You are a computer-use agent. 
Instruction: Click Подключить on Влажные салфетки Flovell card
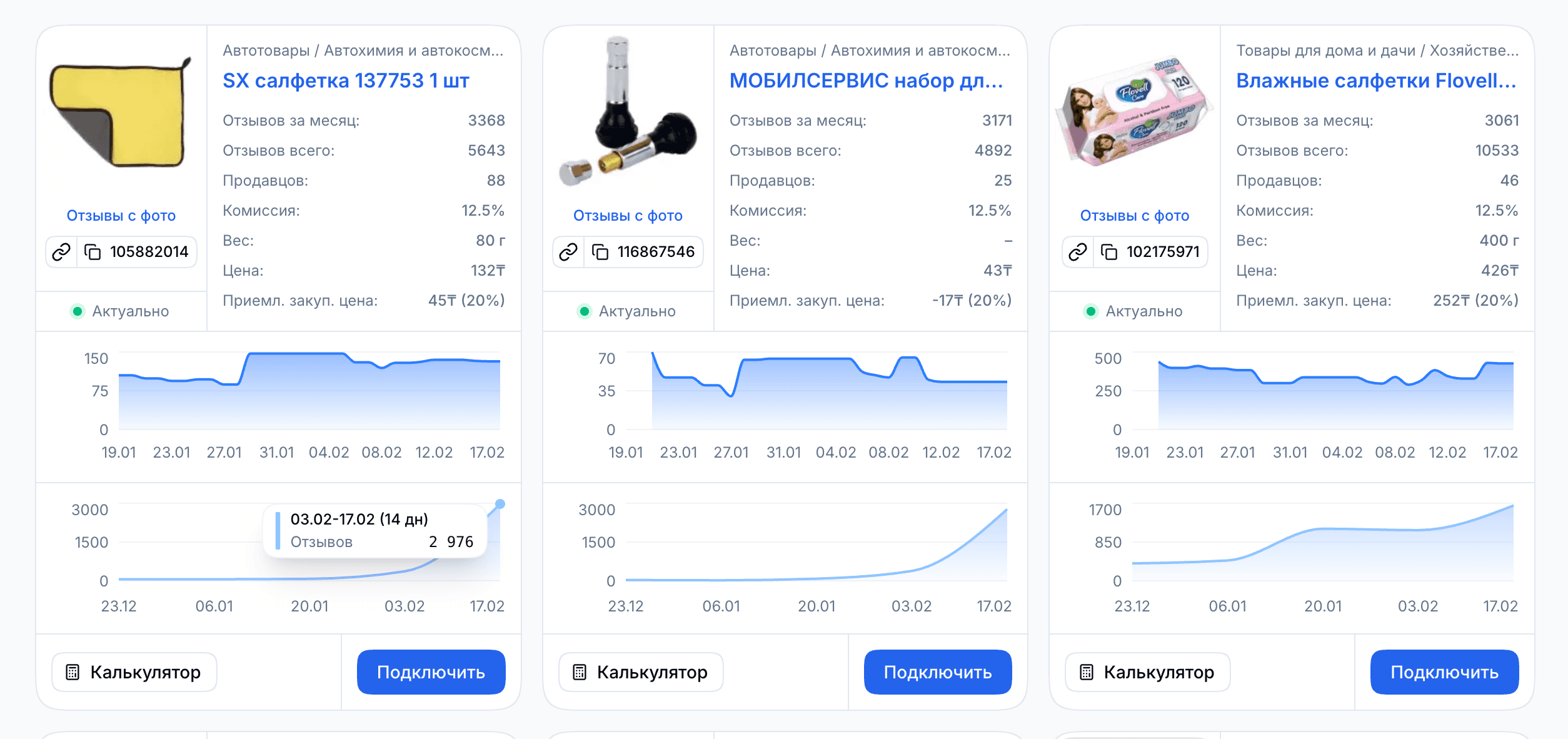click(x=1445, y=672)
